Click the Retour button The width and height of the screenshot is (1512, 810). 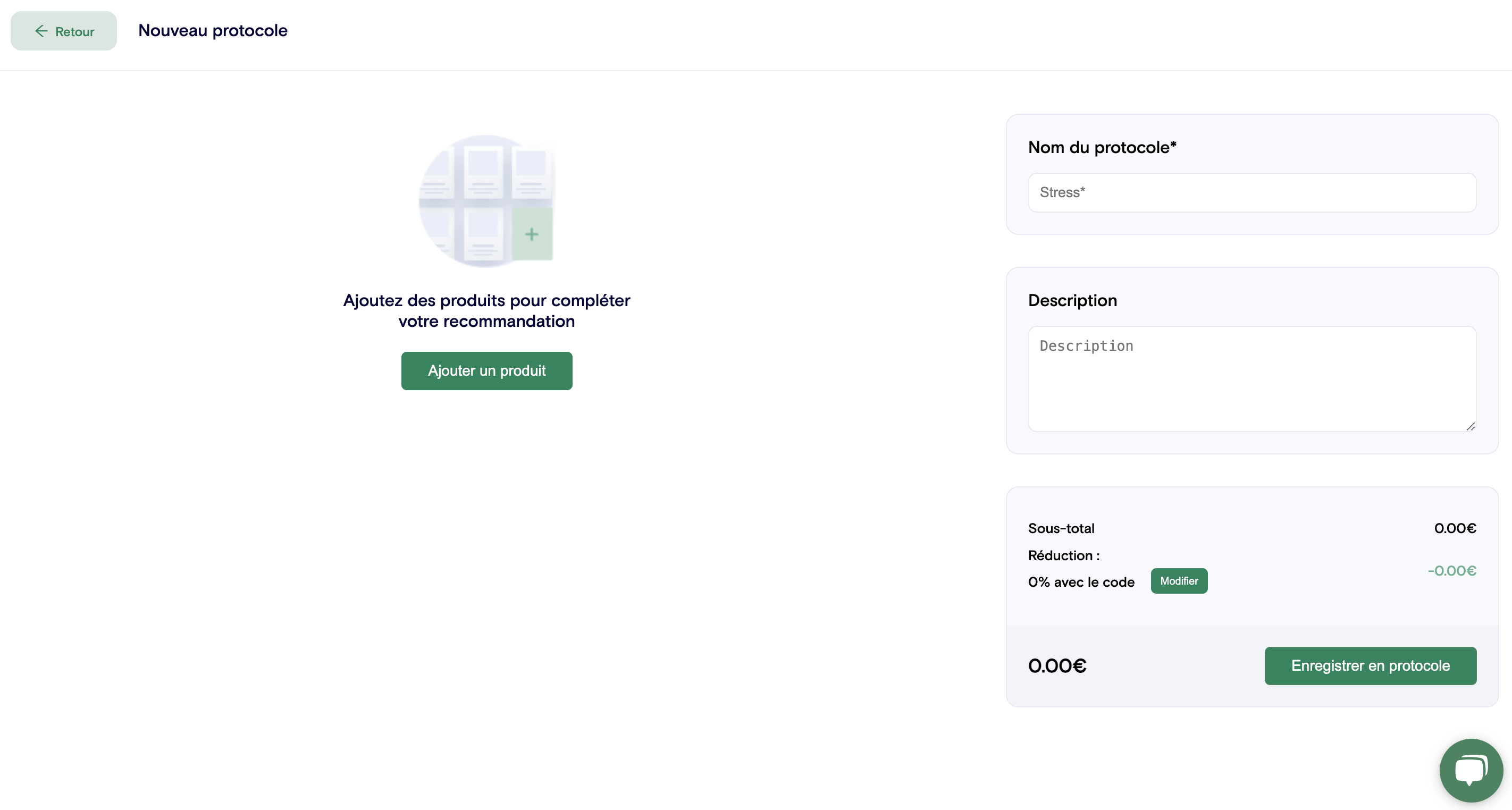click(x=63, y=30)
